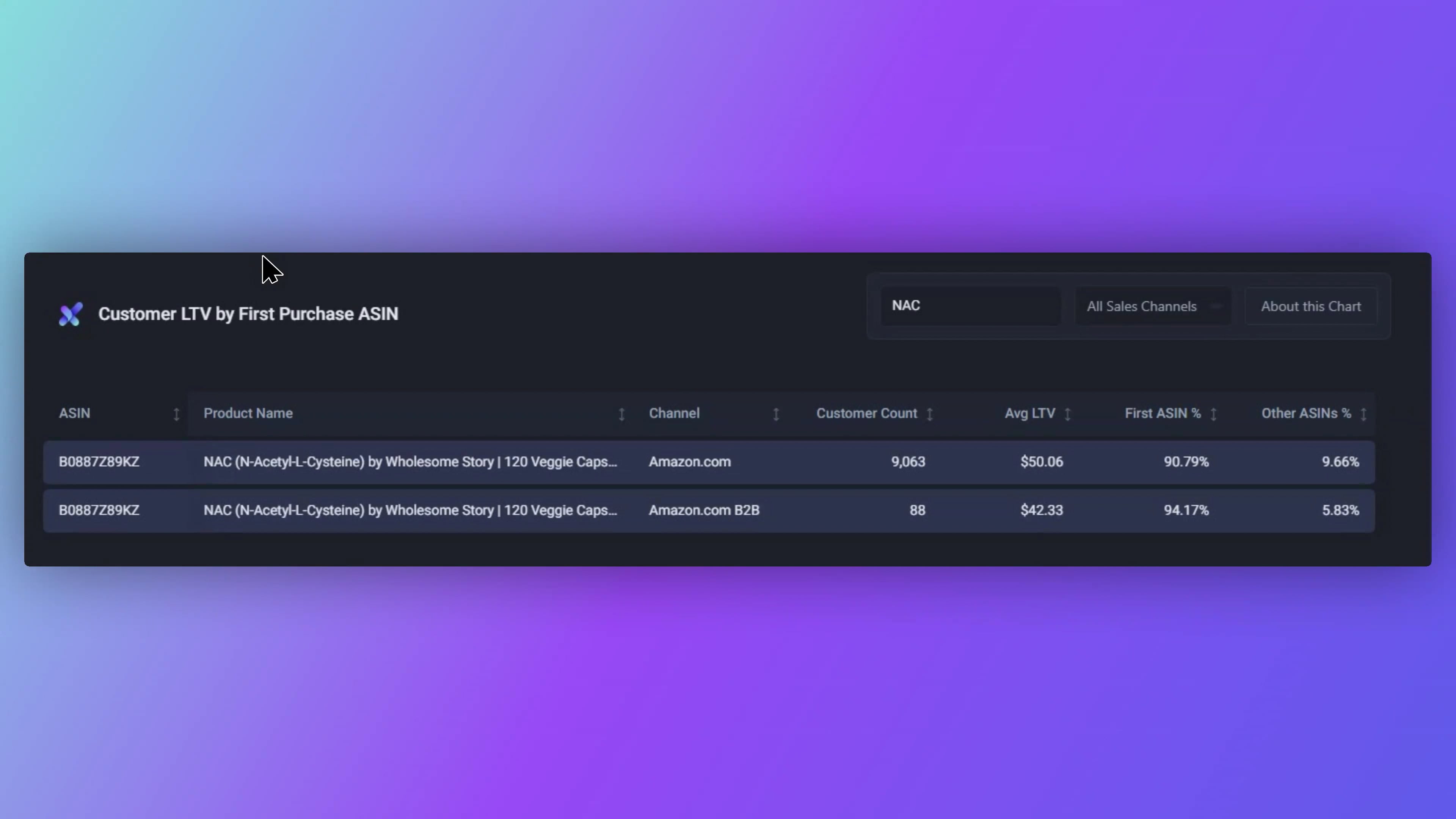Sort by Other ASINs % arrows icon
Viewport: 1456px width, 819px height.
[x=1363, y=414]
